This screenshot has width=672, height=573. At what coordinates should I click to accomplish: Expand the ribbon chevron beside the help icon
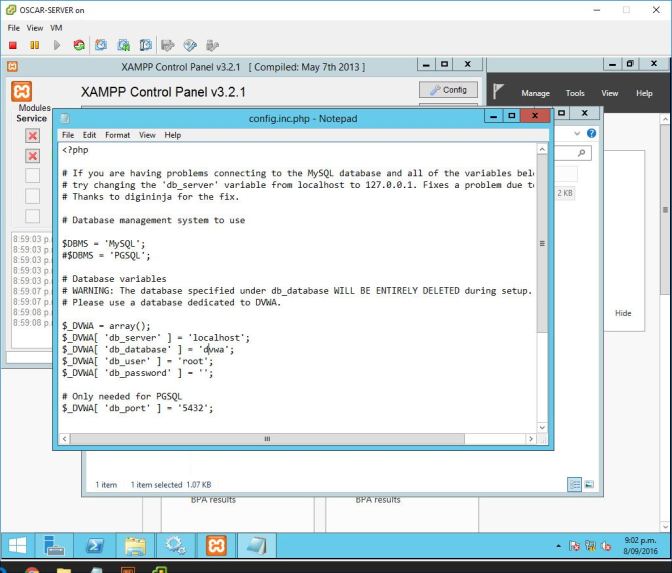tap(577, 133)
